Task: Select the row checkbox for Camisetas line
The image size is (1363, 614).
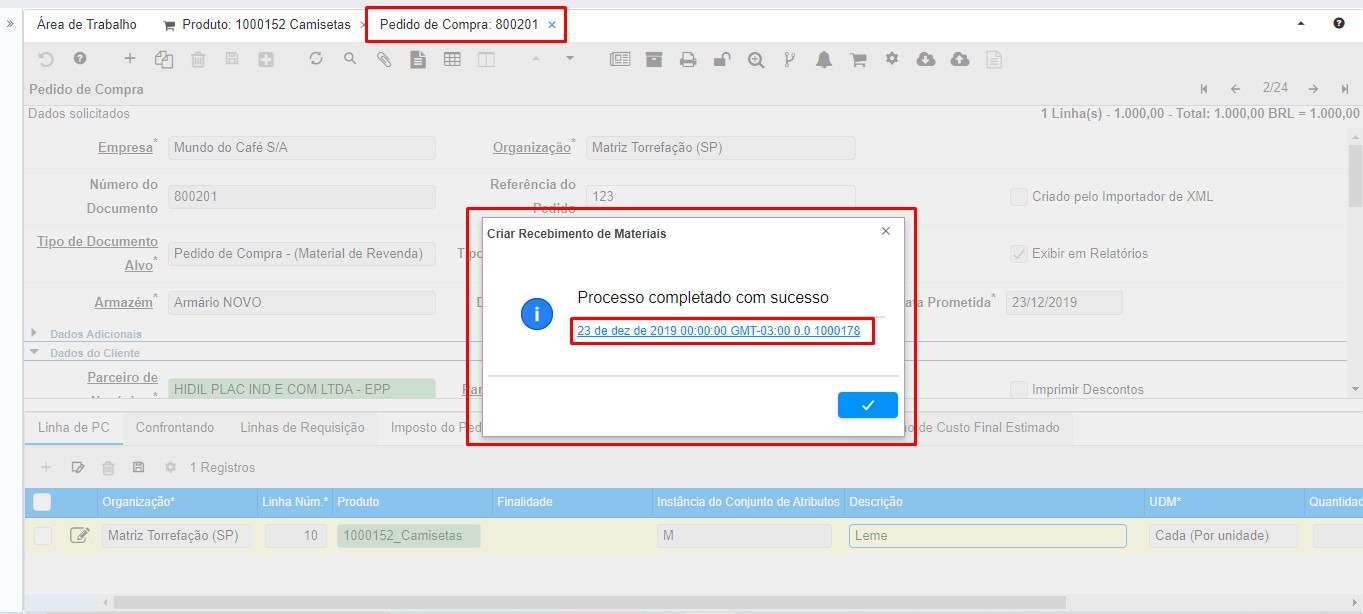Action: (x=43, y=536)
